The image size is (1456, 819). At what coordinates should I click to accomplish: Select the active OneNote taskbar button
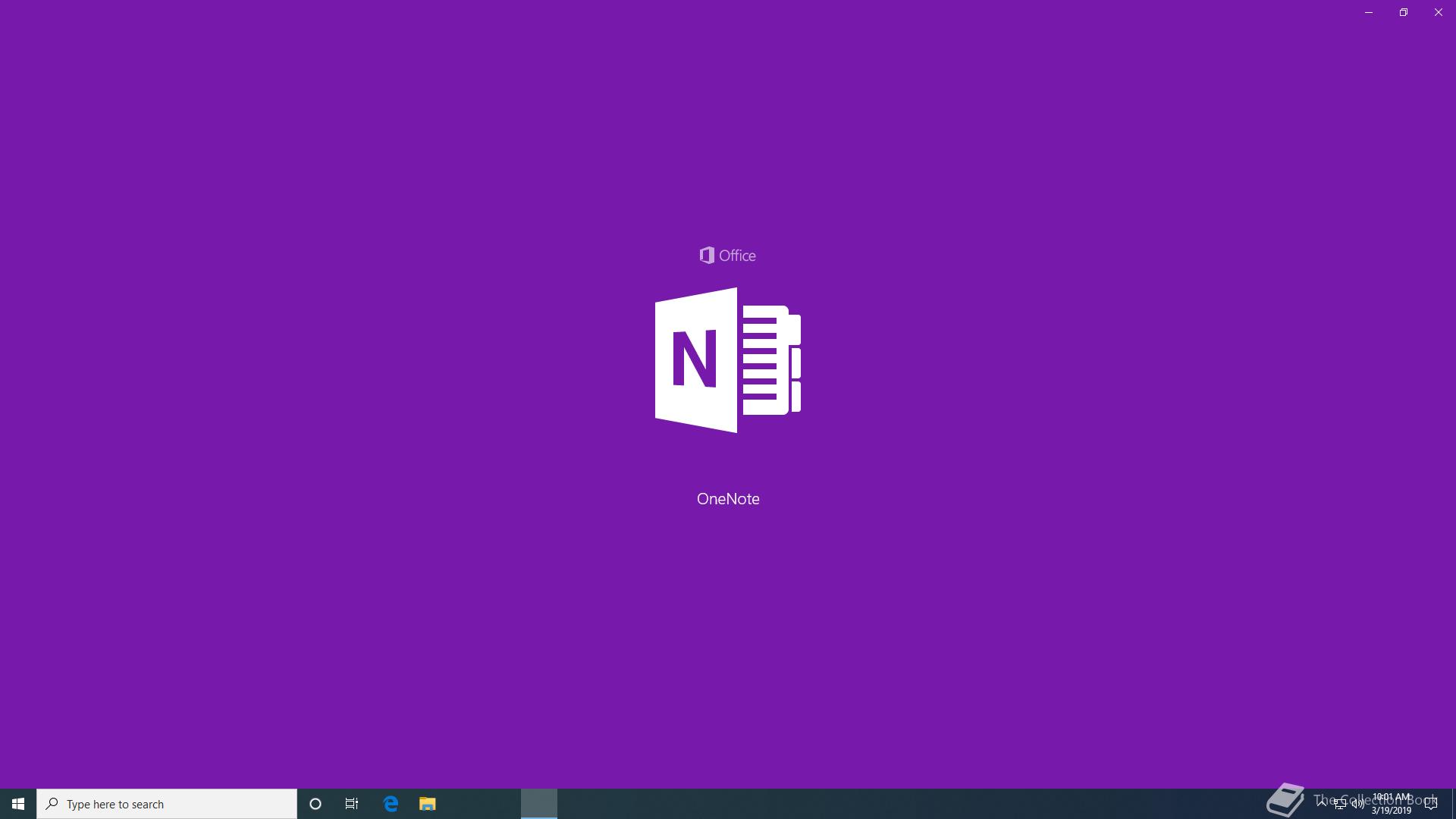[x=539, y=804]
